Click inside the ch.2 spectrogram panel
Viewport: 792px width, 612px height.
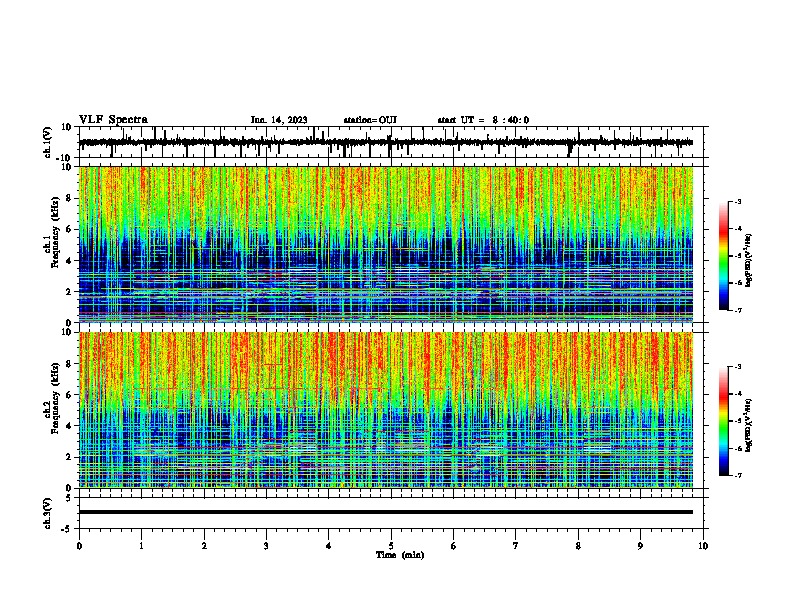(x=386, y=410)
